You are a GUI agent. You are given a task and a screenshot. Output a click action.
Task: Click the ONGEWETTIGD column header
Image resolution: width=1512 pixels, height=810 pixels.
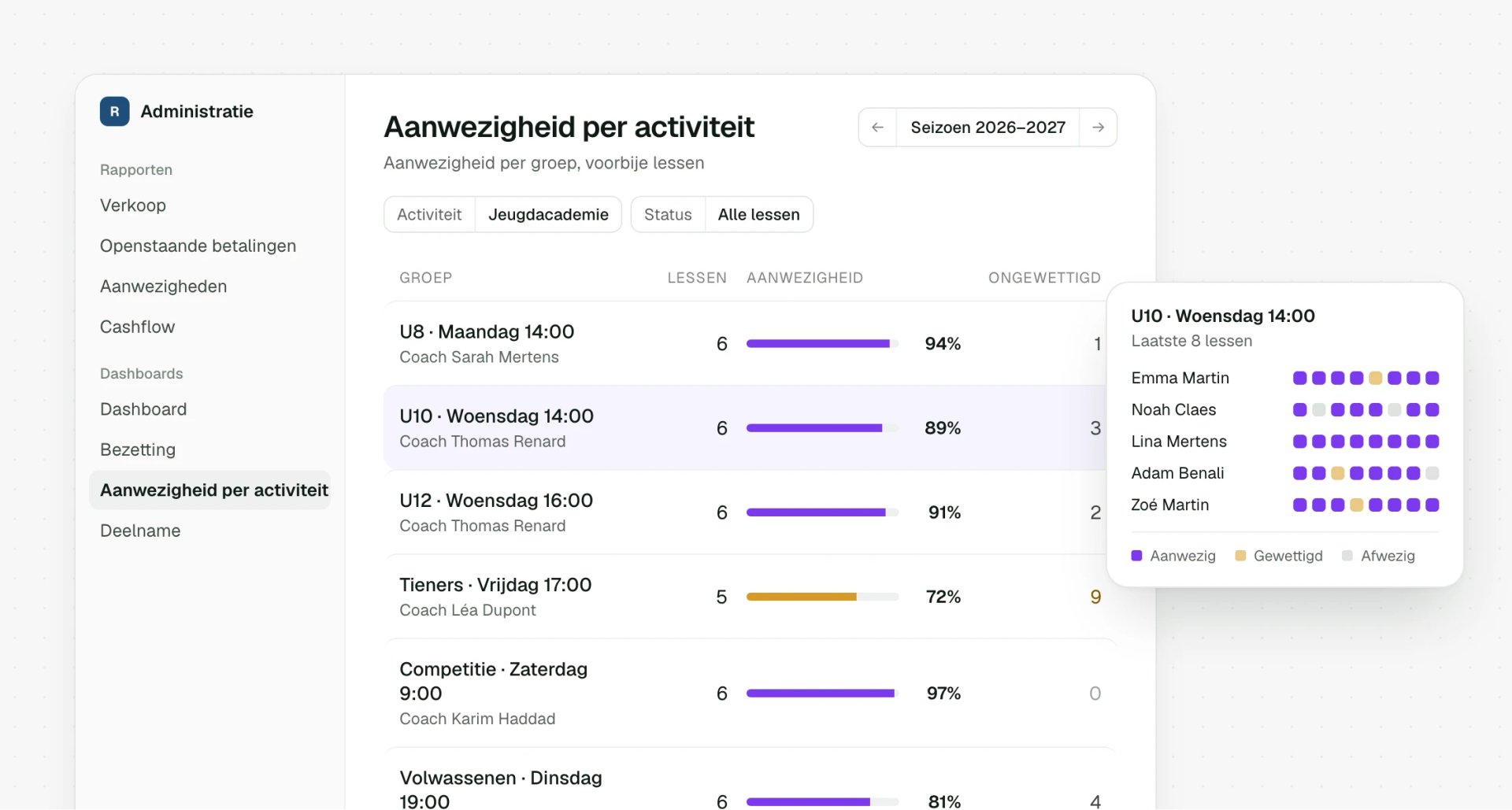[1044, 278]
